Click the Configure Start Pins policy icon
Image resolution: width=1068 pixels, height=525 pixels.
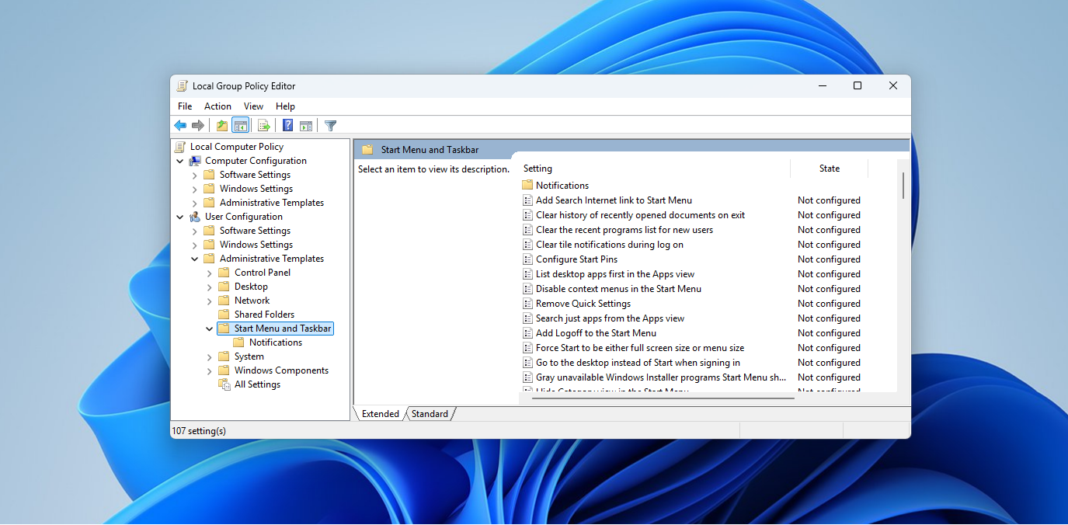(x=527, y=259)
